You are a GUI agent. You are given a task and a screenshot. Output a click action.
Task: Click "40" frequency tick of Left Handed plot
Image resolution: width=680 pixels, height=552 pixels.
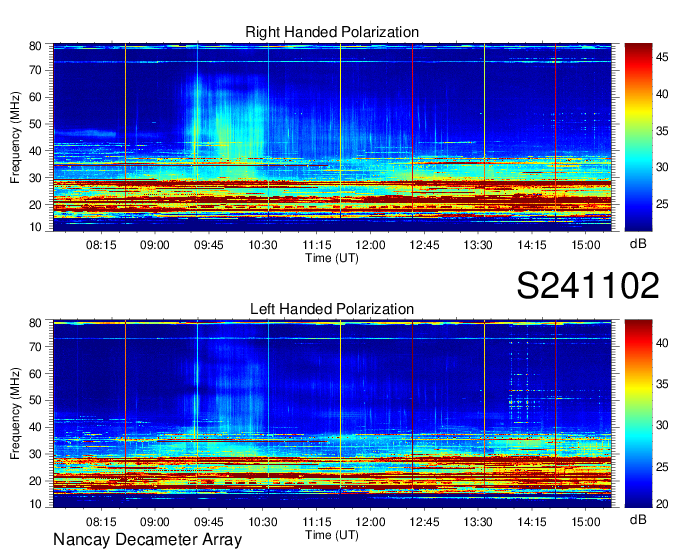(35, 427)
